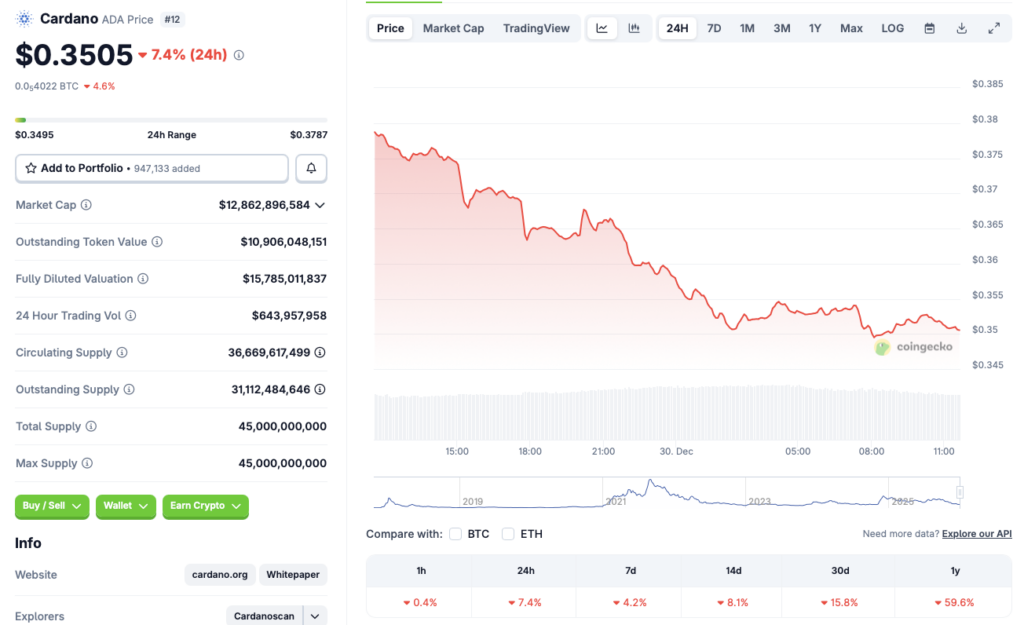Select the 1Y chart timeframe
1024x625 pixels.
815,28
